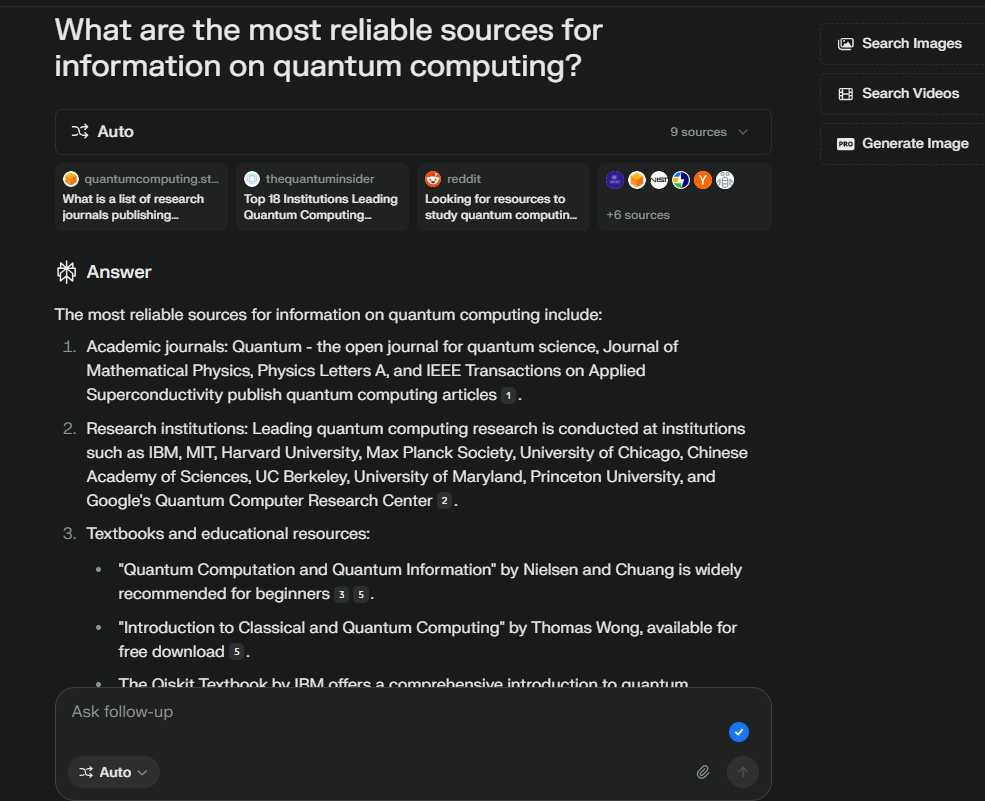The image size is (985, 801).
Task: Open the reddit source card
Action: 503,197
